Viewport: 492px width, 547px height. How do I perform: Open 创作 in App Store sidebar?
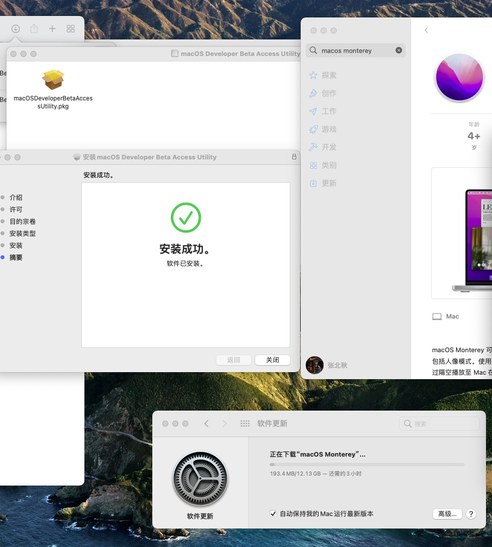tap(323, 93)
